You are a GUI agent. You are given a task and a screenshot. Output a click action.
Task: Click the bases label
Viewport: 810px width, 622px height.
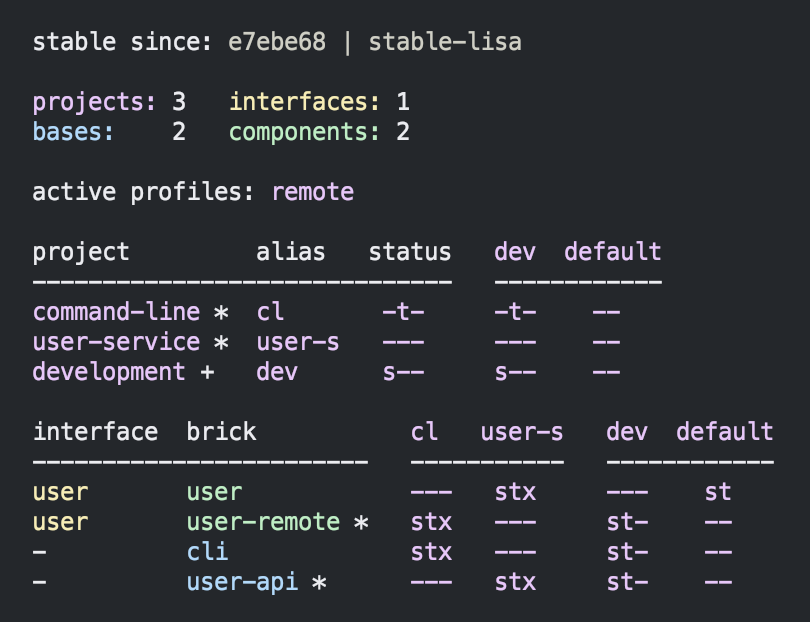coord(73,132)
